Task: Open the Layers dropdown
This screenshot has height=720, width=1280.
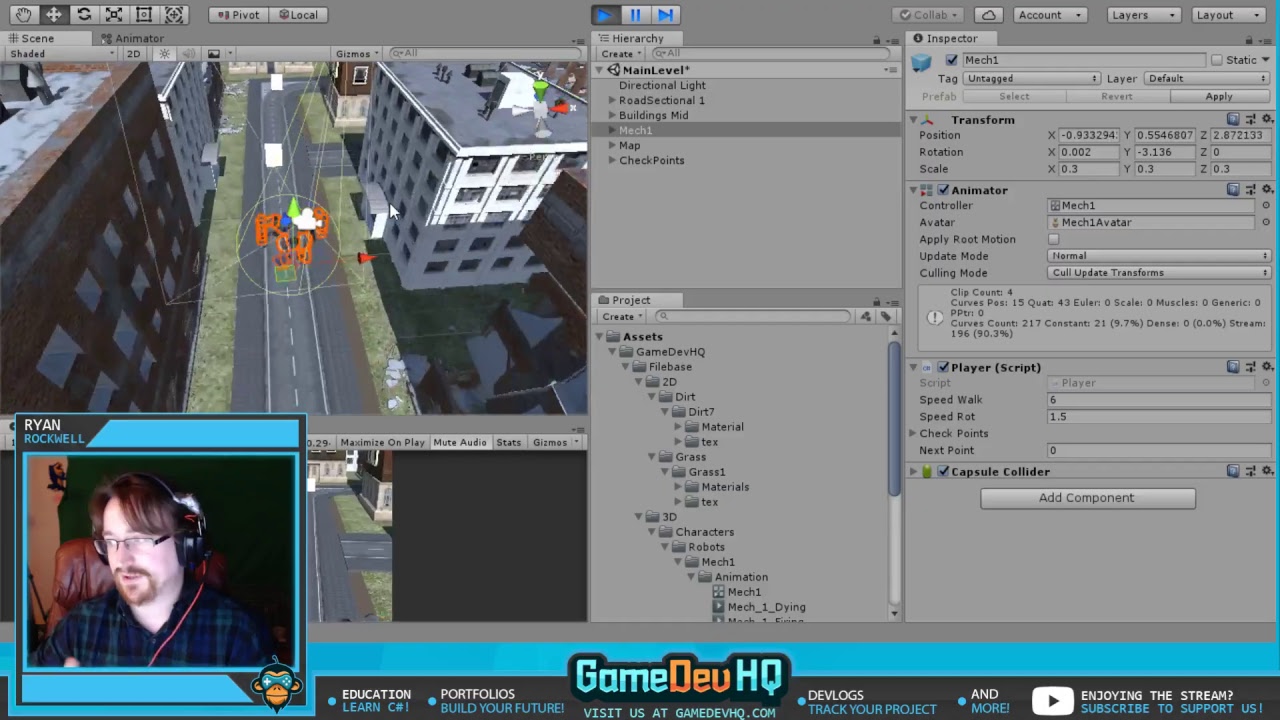Action: click(1143, 15)
